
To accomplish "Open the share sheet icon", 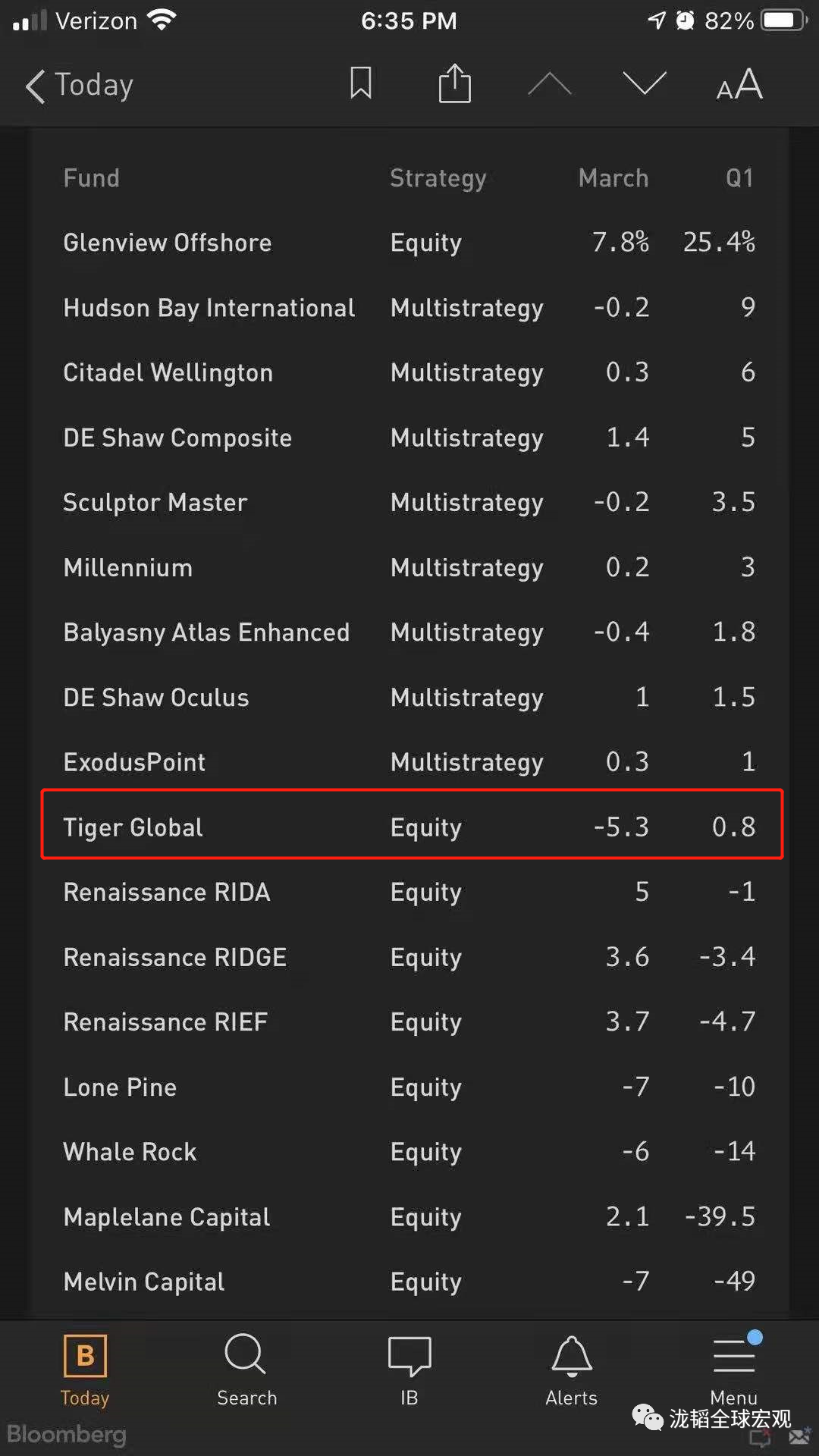I will click(x=455, y=83).
